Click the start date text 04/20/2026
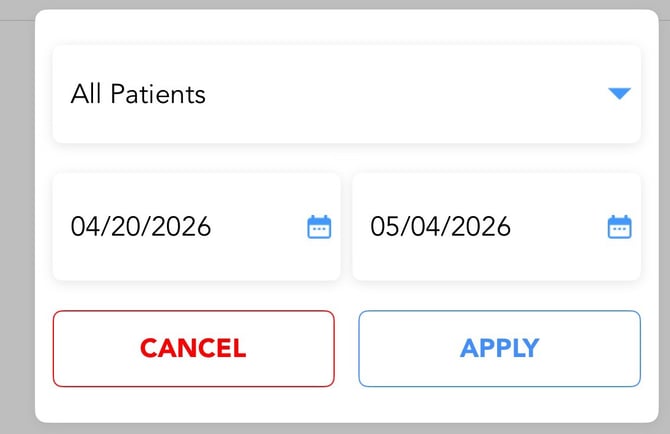Viewport: 670px width, 434px height. point(141,227)
